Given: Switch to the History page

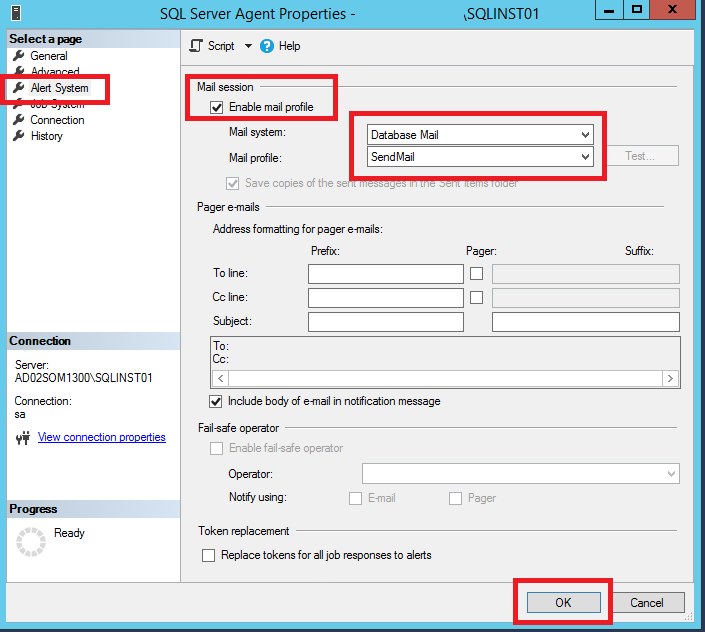Looking at the screenshot, I should [47, 136].
